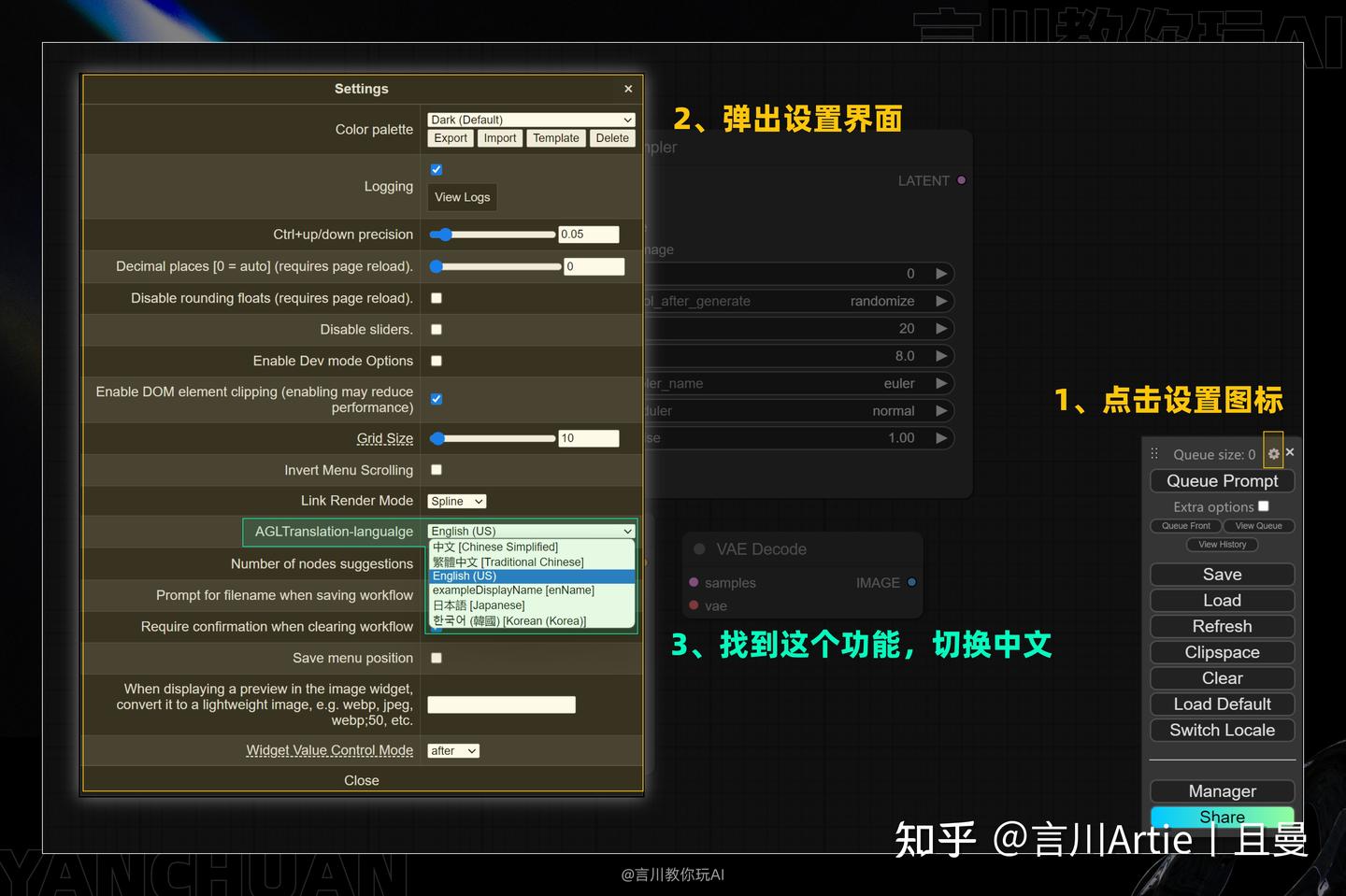Enable Extra options checkbox
1346x896 pixels.
pyautogui.click(x=1263, y=505)
